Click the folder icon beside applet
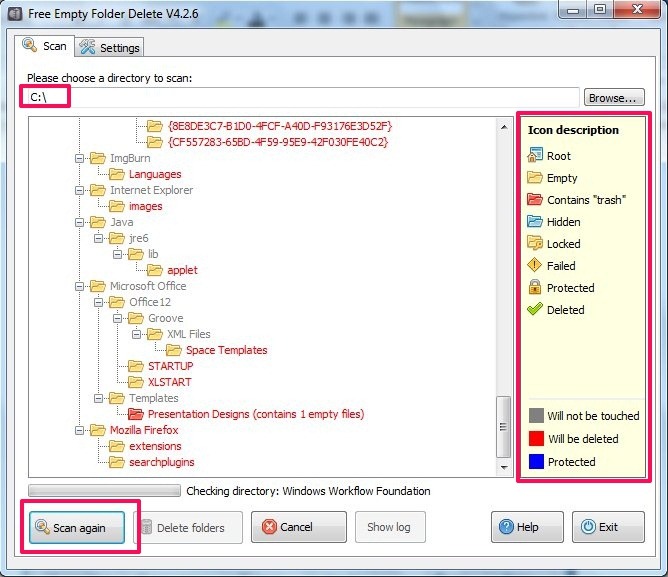Image resolution: width=668 pixels, height=577 pixels. pos(155,270)
